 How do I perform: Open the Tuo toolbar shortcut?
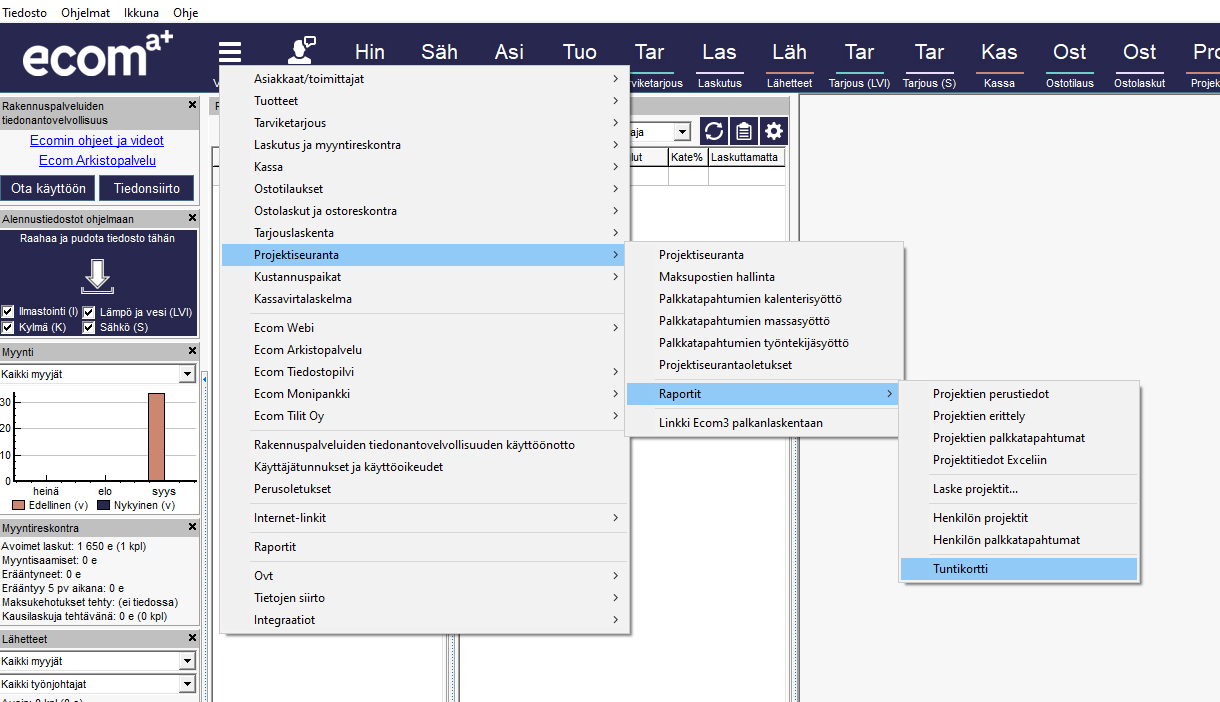point(580,52)
